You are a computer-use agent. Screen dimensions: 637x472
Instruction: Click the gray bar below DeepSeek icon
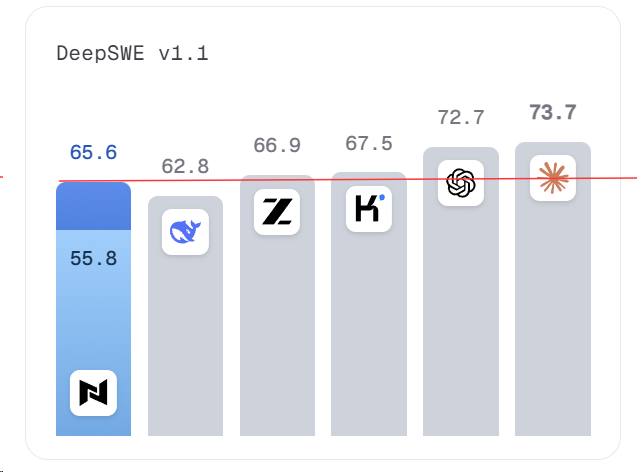point(185,345)
